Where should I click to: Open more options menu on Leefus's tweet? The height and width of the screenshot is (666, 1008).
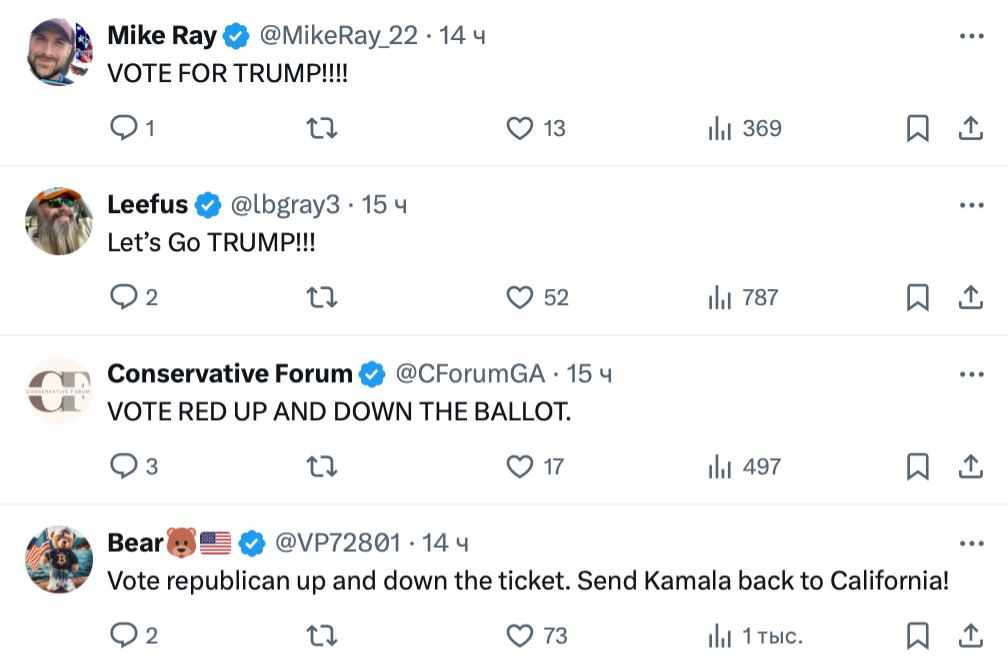tap(971, 205)
